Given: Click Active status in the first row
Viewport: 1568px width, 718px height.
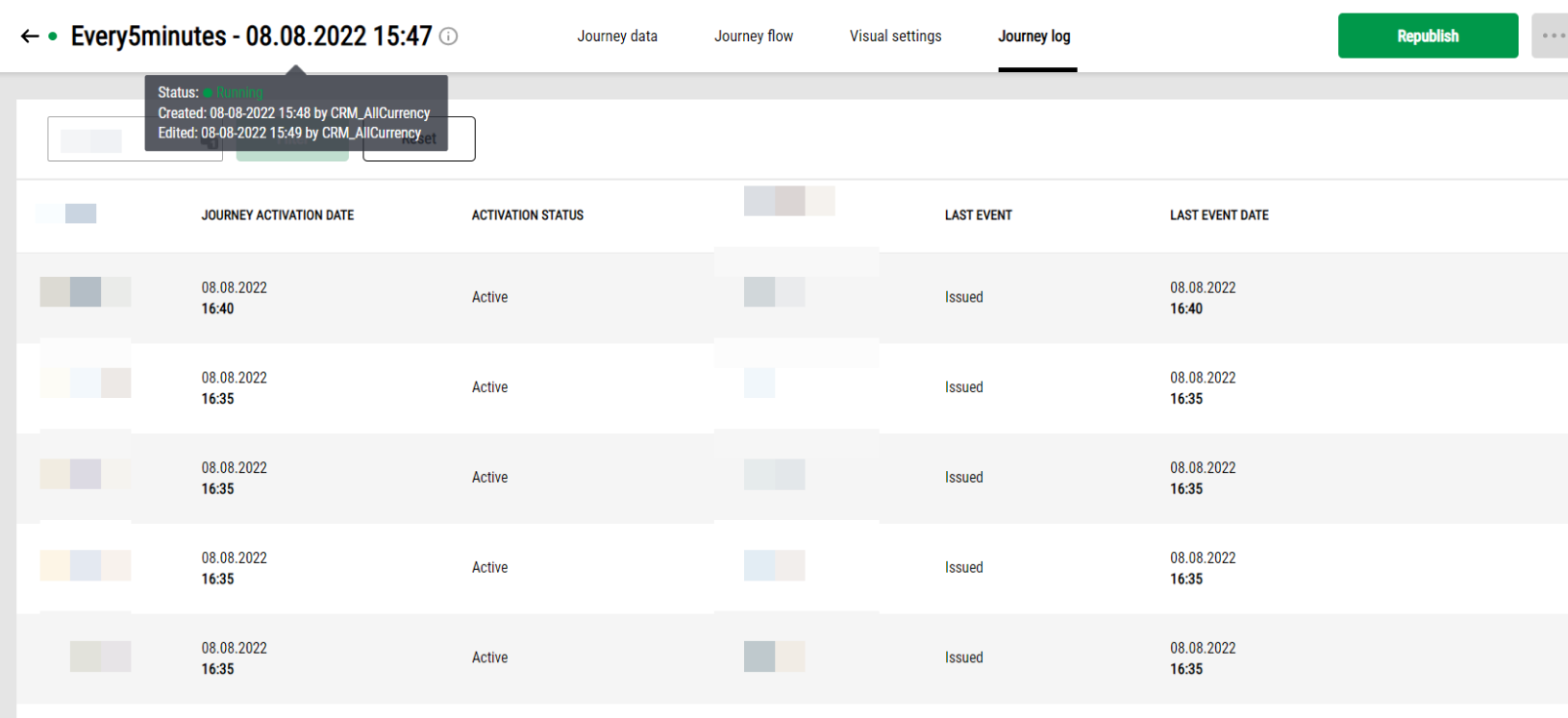Looking at the screenshot, I should 489,298.
